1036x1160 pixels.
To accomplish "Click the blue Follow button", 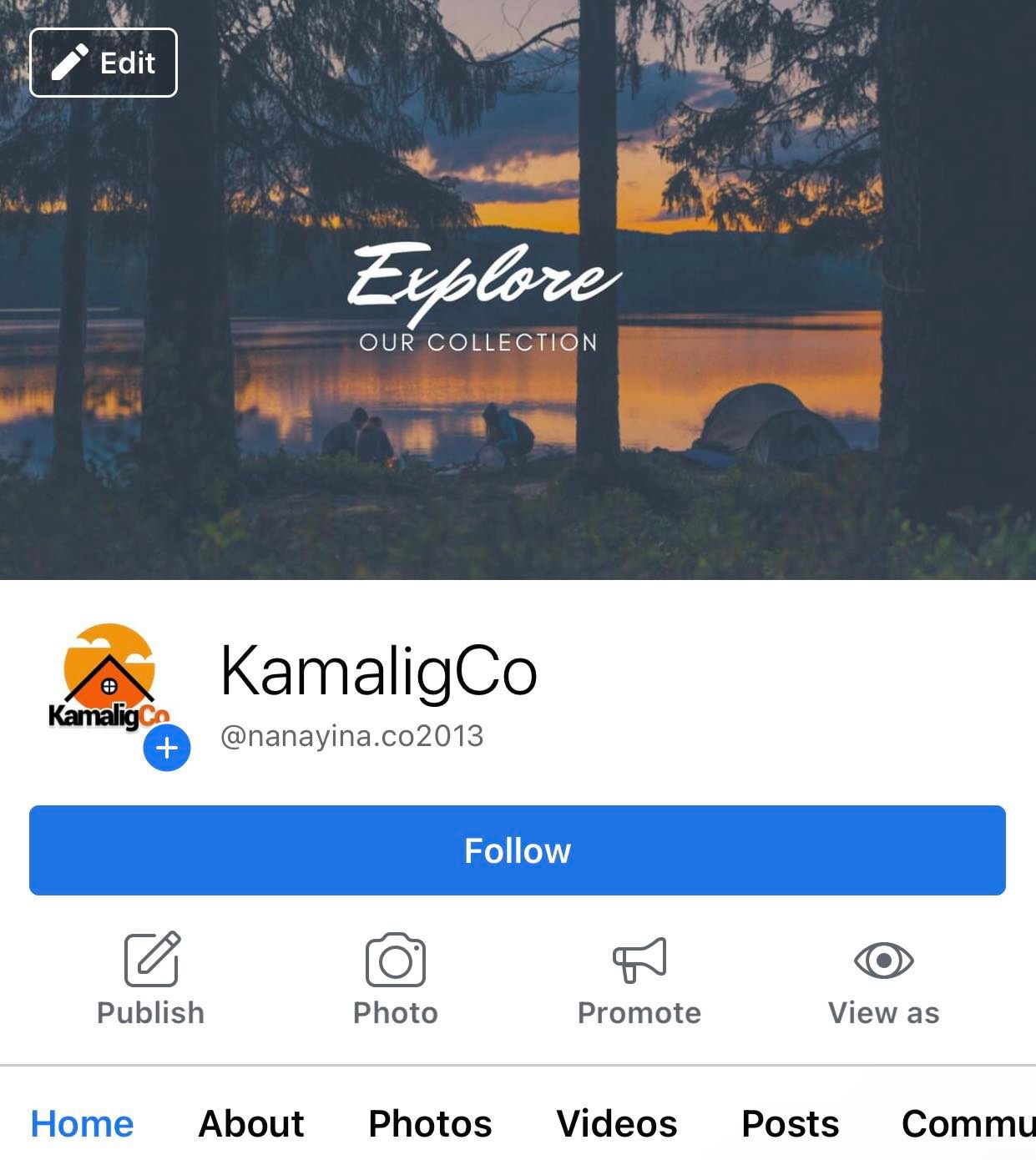I will [x=518, y=850].
